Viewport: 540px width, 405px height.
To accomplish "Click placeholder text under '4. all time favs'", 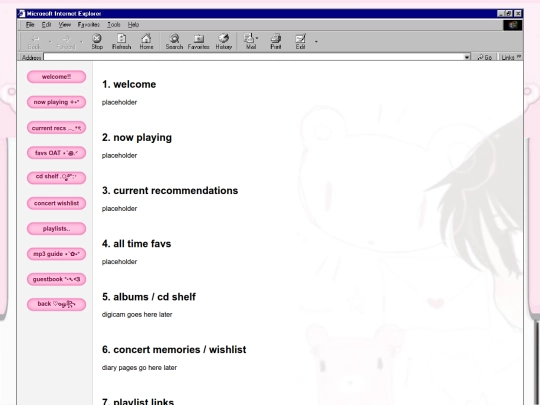I will (x=119, y=262).
